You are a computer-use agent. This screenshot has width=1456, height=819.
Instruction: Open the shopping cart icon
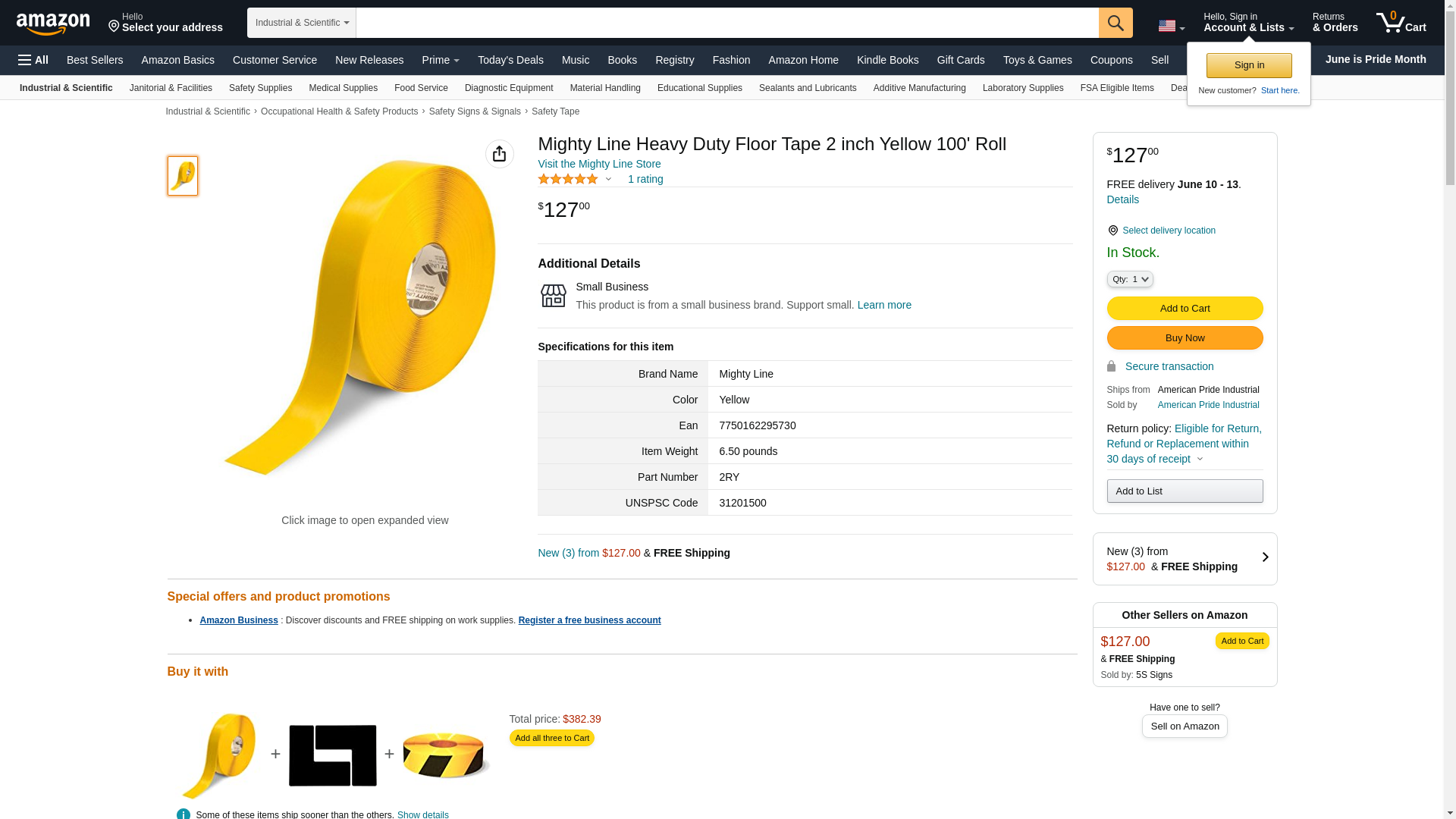point(1401,23)
